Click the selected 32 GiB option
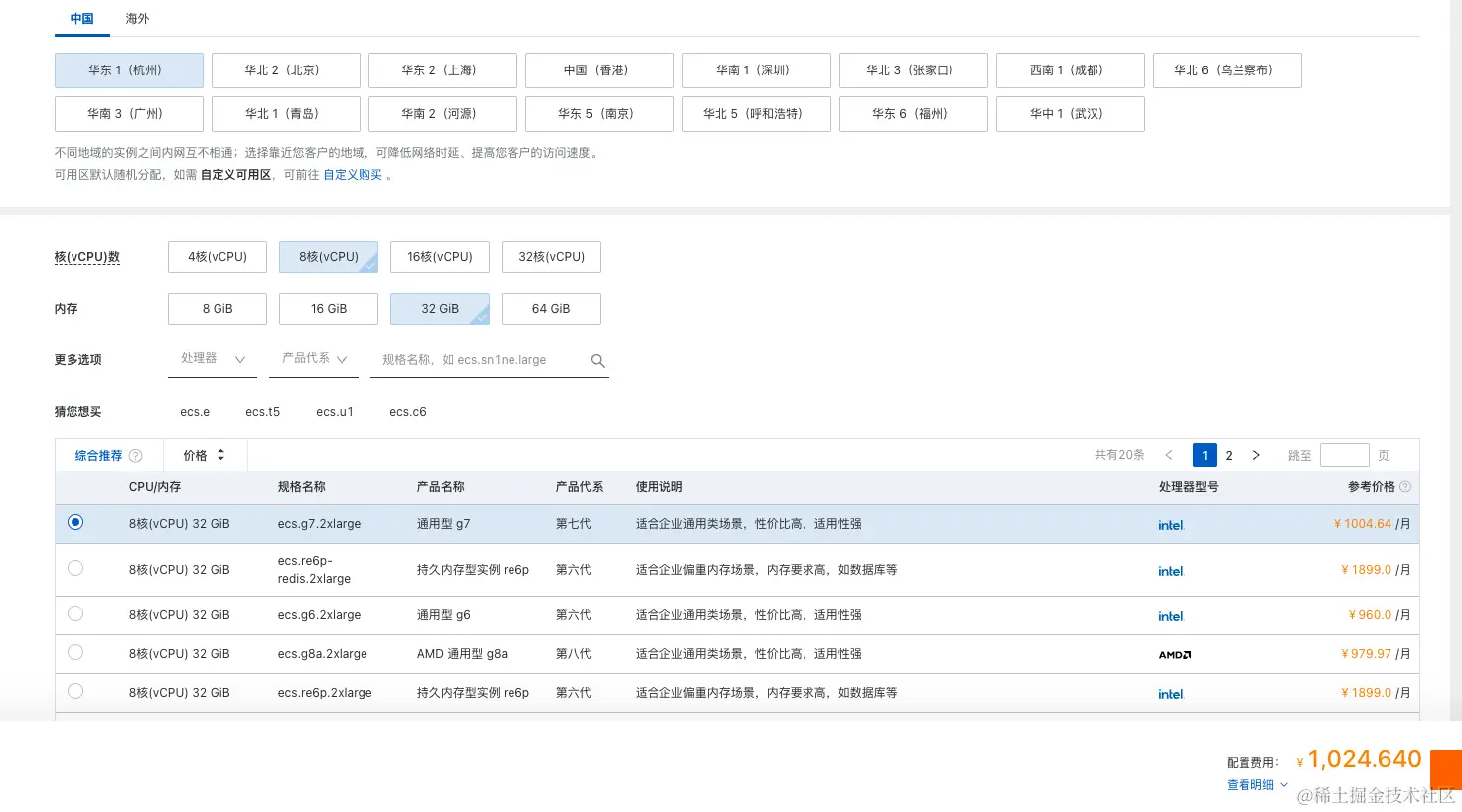1462x812 pixels. (440, 309)
